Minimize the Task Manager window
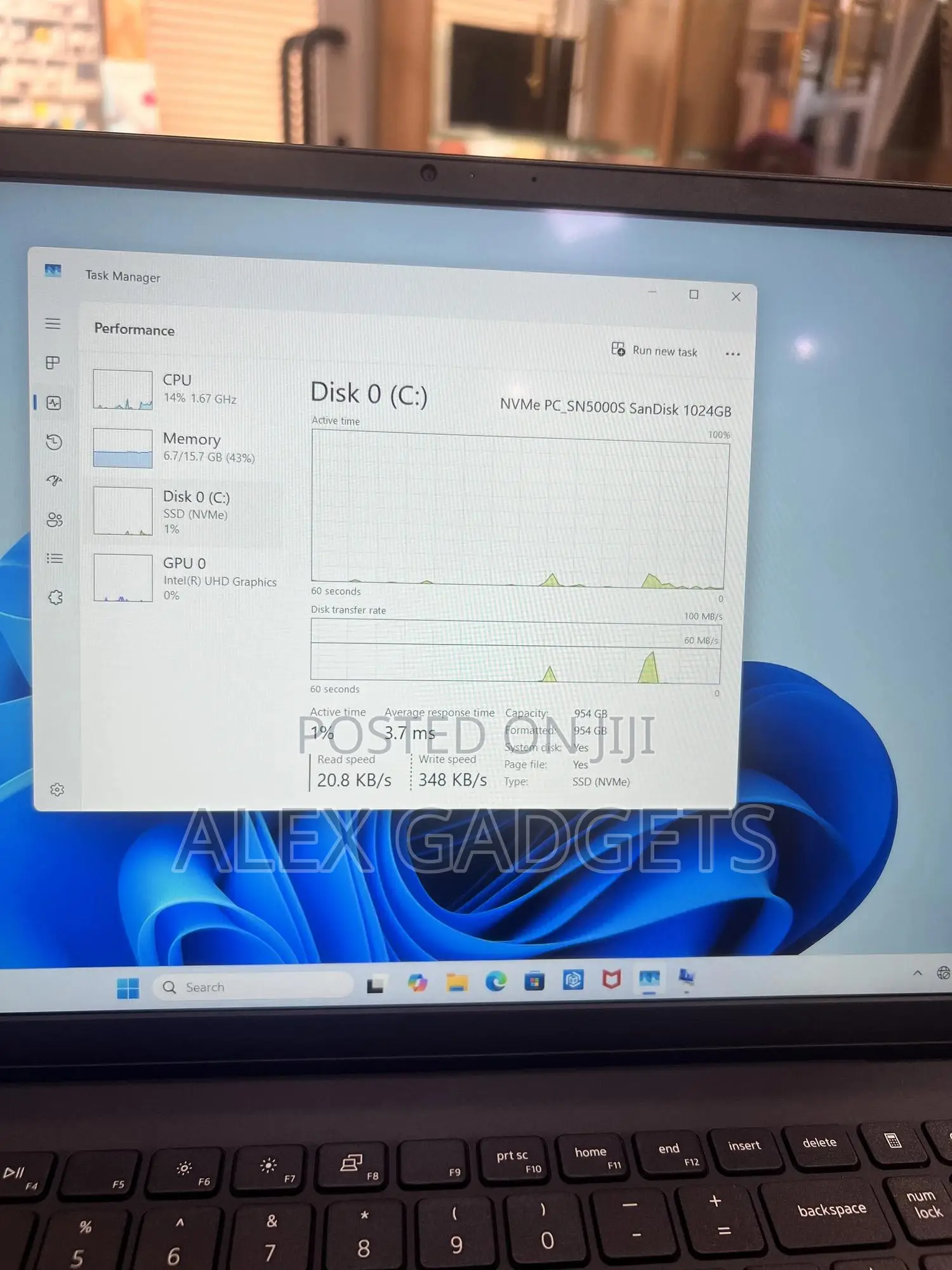Viewport: 952px width, 1270px height. pyautogui.click(x=652, y=292)
